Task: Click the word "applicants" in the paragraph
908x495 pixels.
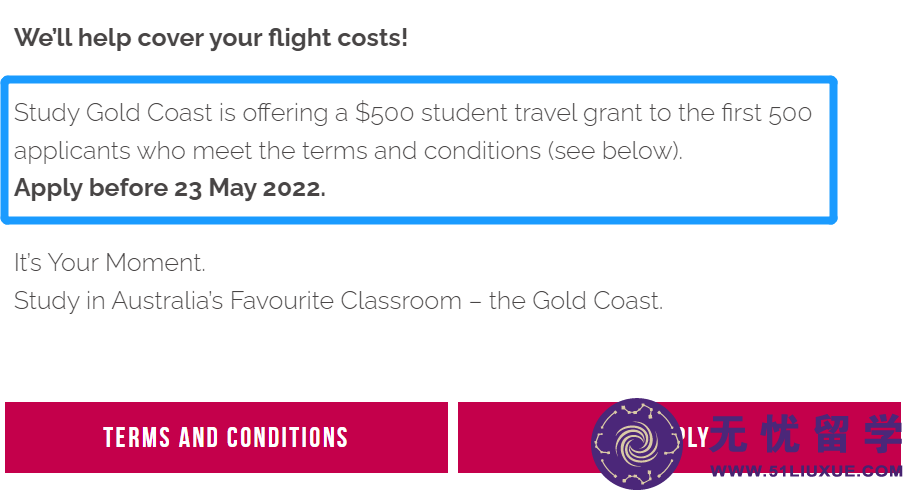Action: point(72,152)
